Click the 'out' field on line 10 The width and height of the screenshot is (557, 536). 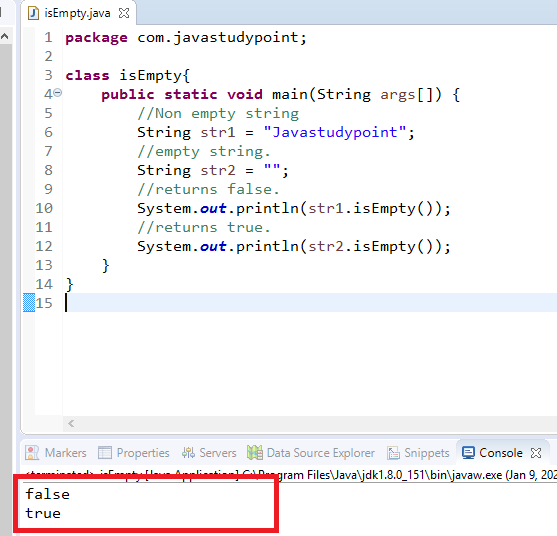click(x=213, y=209)
